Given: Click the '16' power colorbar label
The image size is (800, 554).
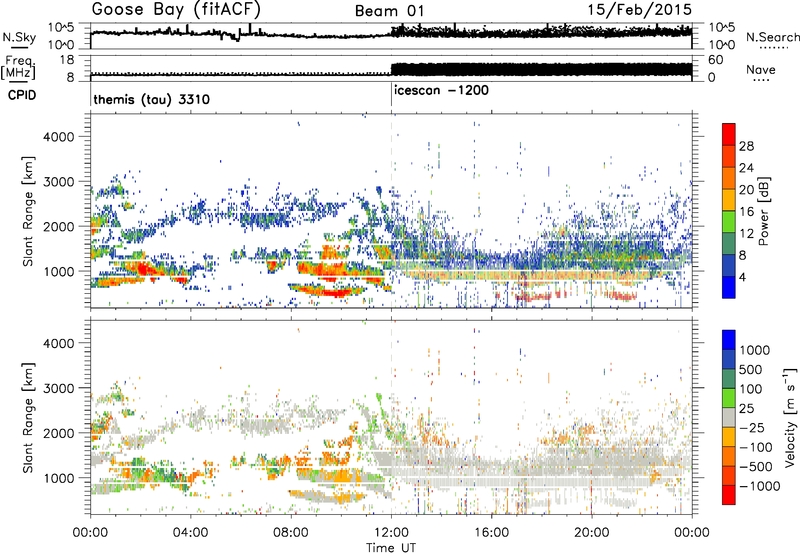Looking at the screenshot, I should (x=746, y=212).
